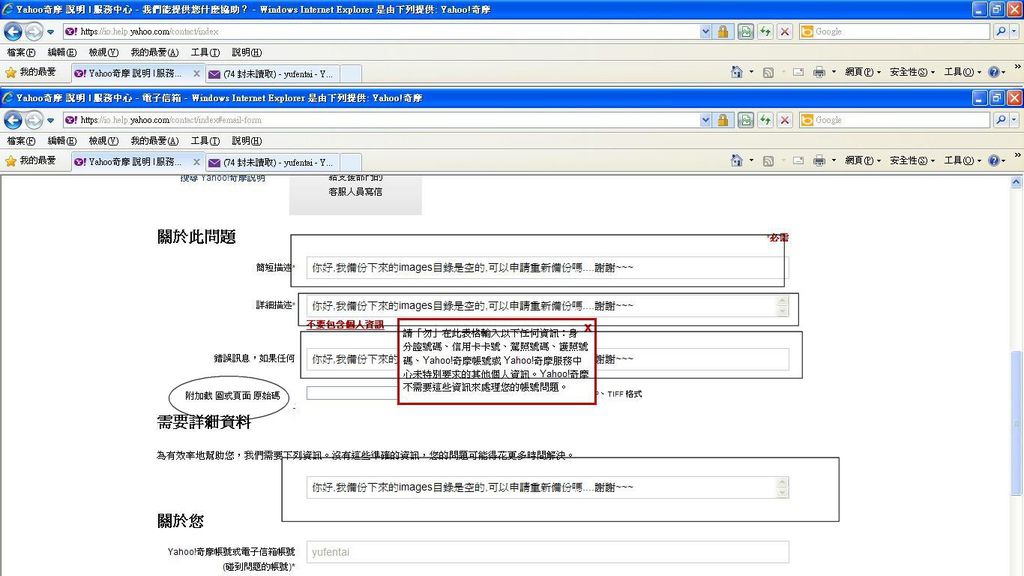Click the read mail icon in 電子信箱 window

798,161
